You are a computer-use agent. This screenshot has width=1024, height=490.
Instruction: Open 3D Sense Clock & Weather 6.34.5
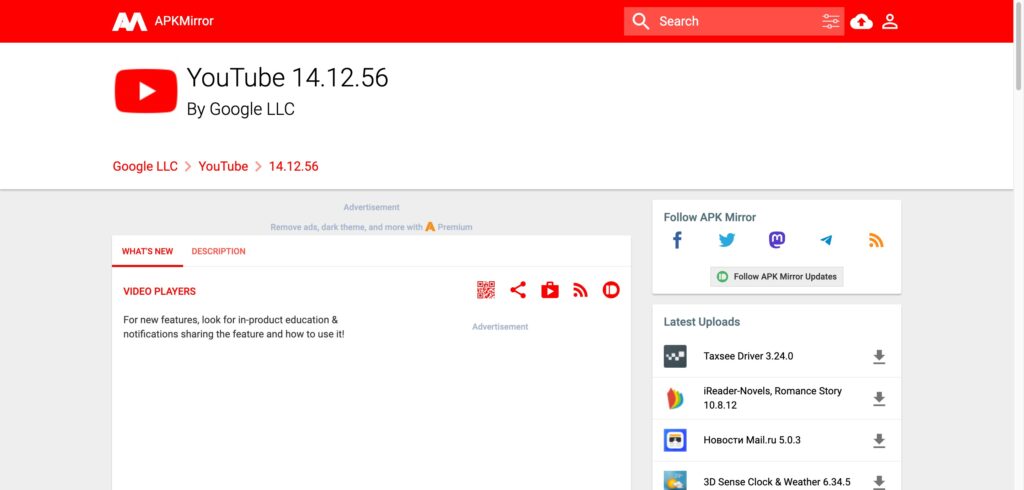[777, 482]
